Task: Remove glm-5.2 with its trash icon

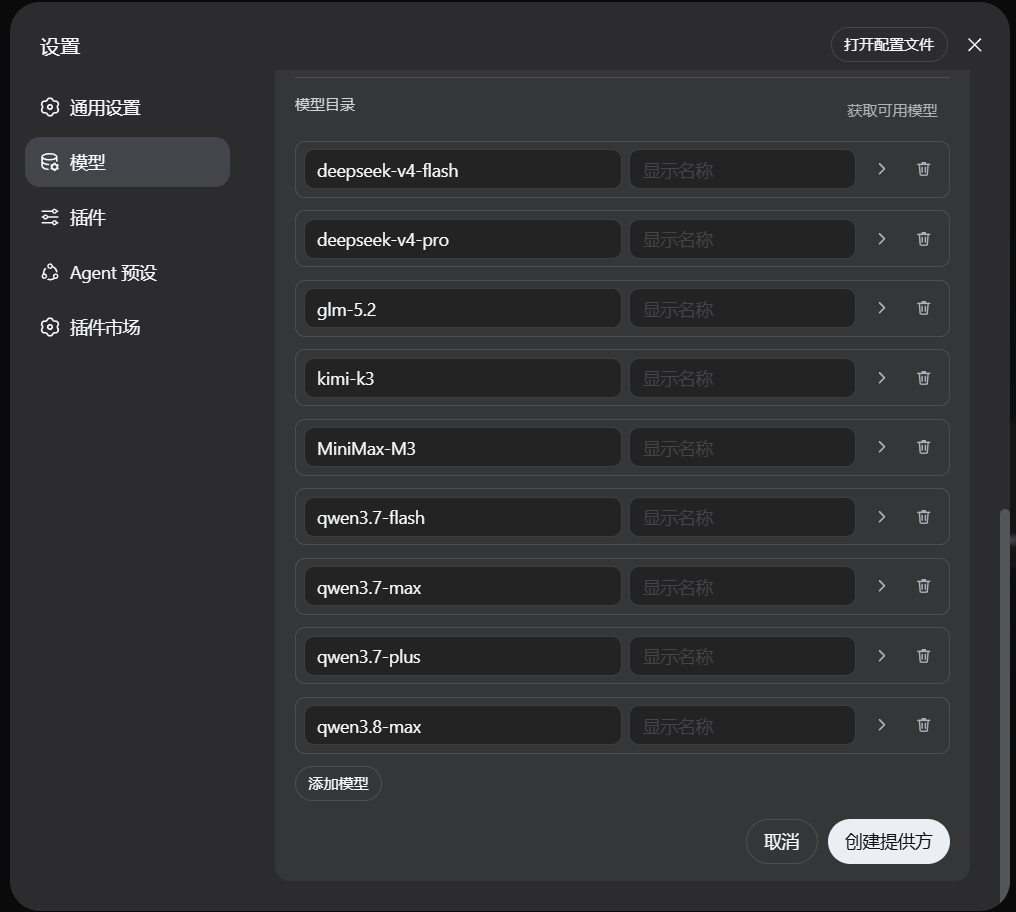Action: 923,308
